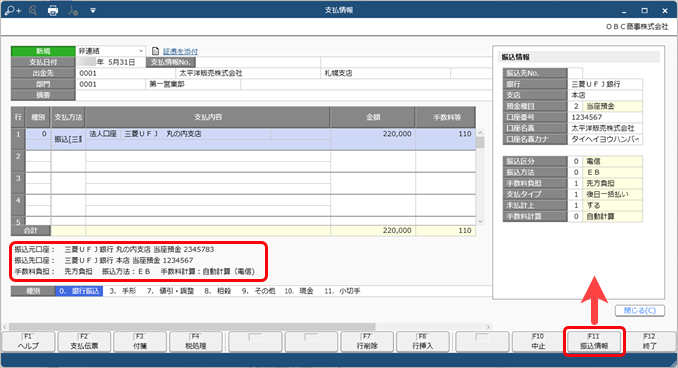
Task: Click the 振込区分 value 電信
Action: click(x=612, y=161)
